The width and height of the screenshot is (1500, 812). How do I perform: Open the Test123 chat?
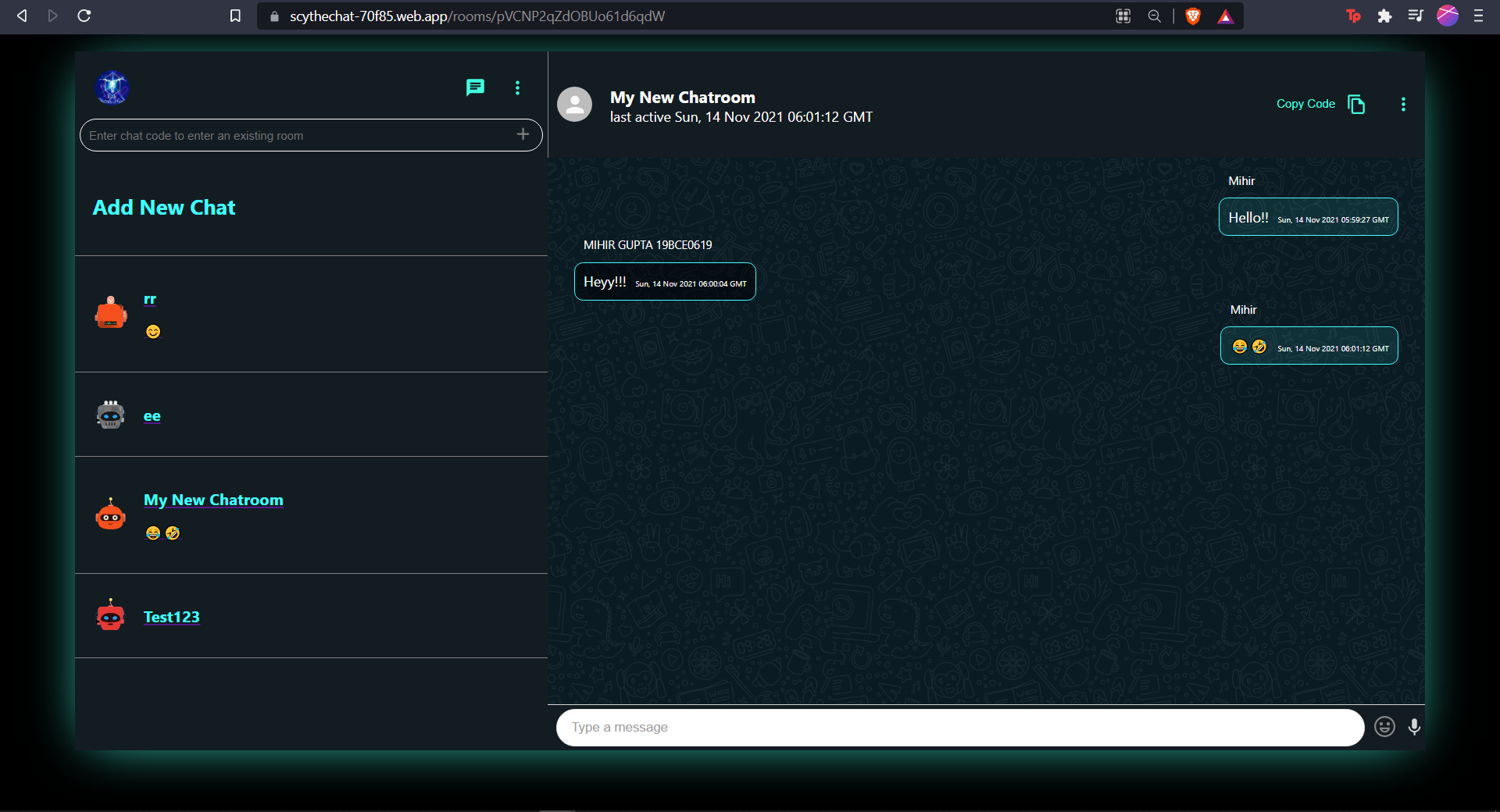point(171,616)
